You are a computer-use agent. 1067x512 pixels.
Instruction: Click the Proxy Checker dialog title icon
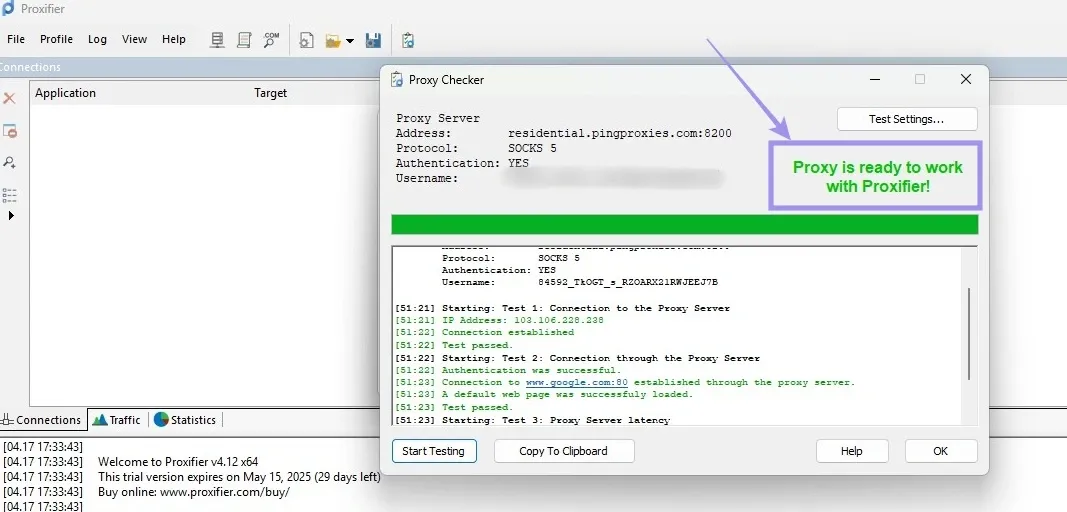pos(397,80)
